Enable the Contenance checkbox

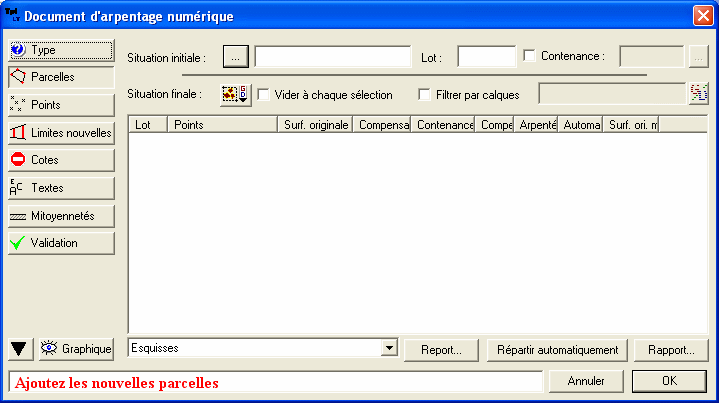tap(530, 56)
